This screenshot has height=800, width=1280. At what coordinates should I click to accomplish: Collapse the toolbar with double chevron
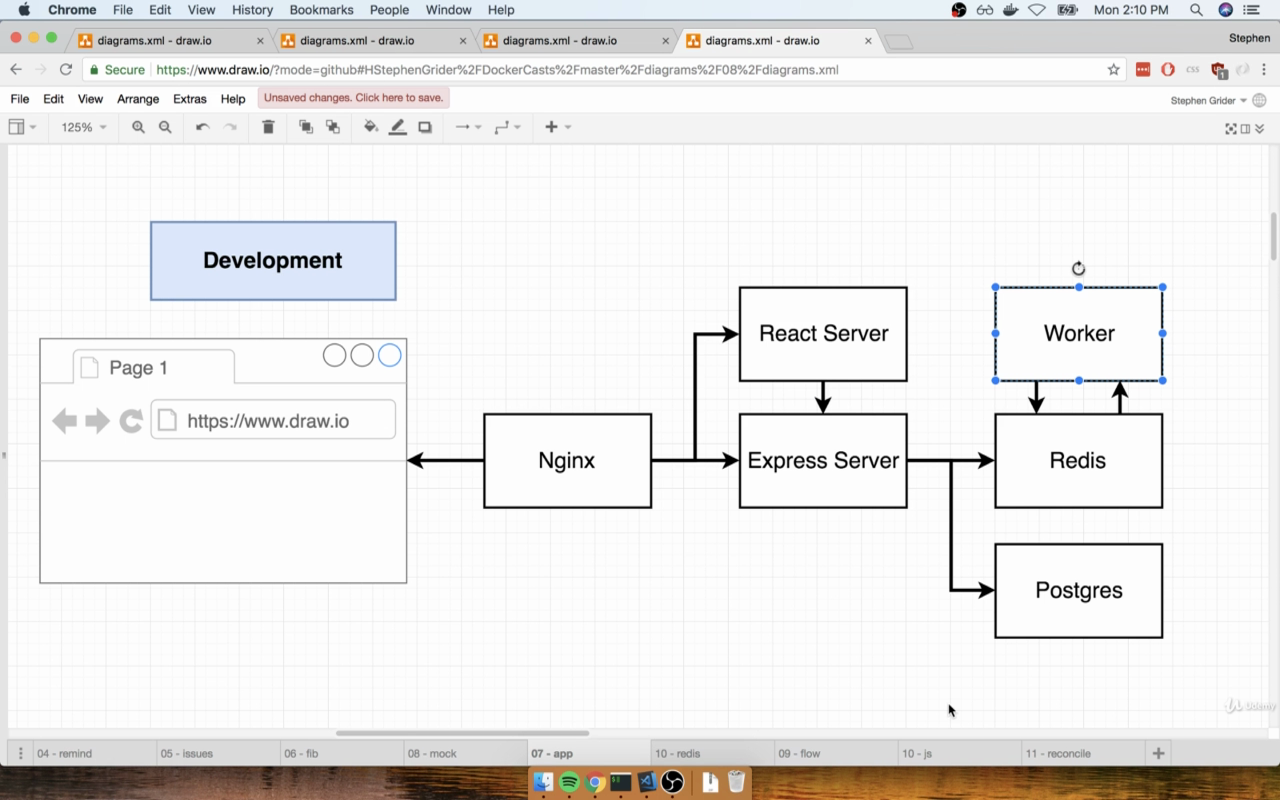1259,128
